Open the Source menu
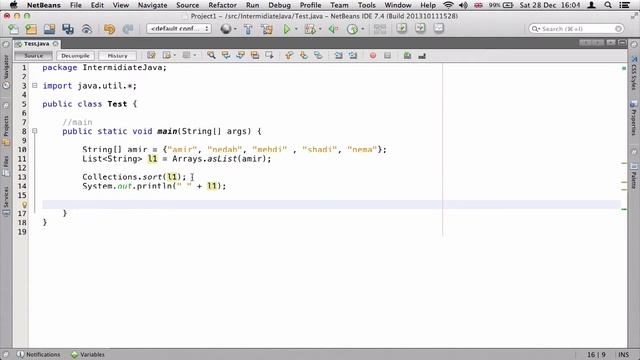Screen dimensions: 640x360 (187, 5)
